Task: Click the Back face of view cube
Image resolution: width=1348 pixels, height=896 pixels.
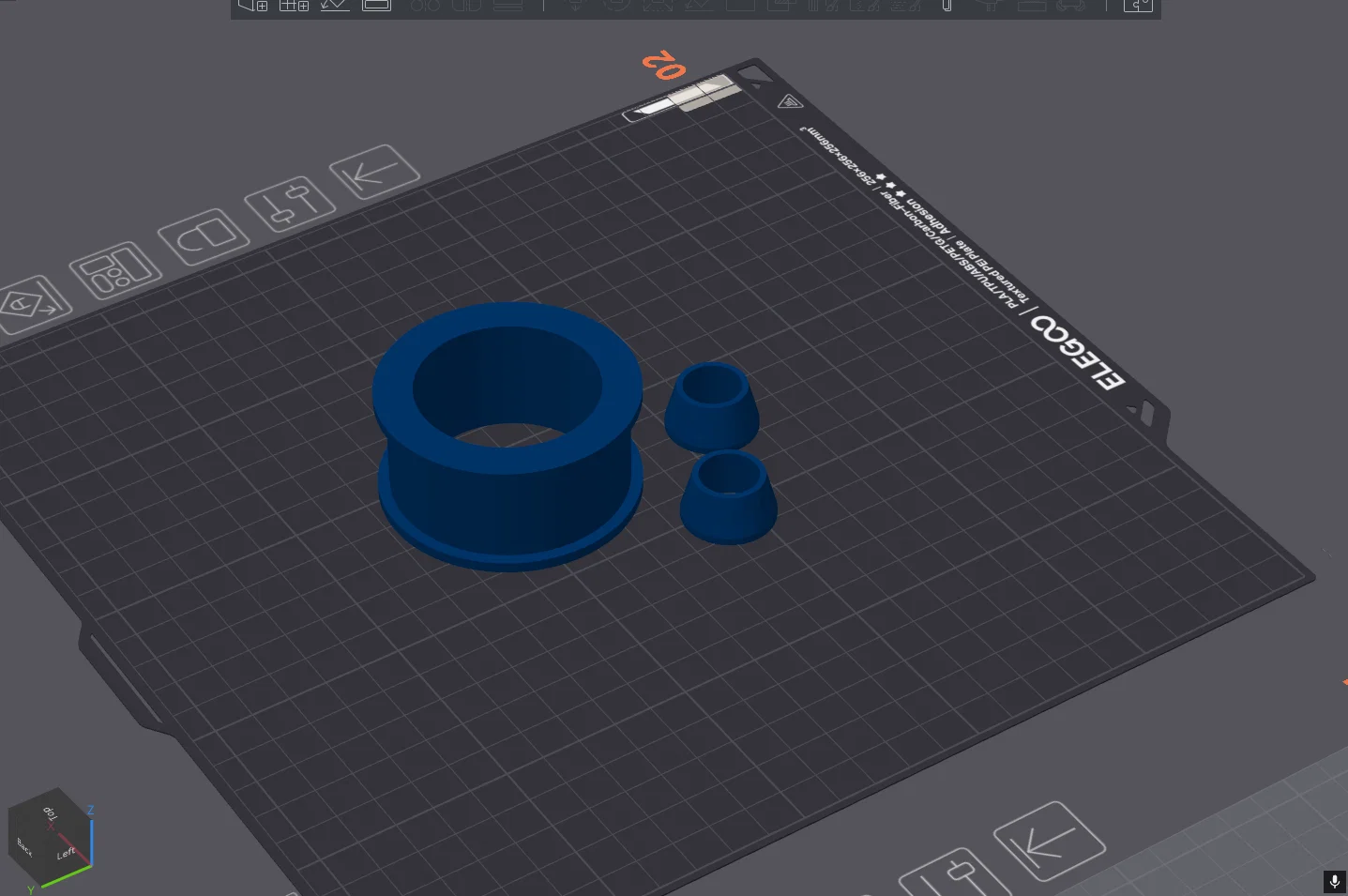Action: click(24, 846)
